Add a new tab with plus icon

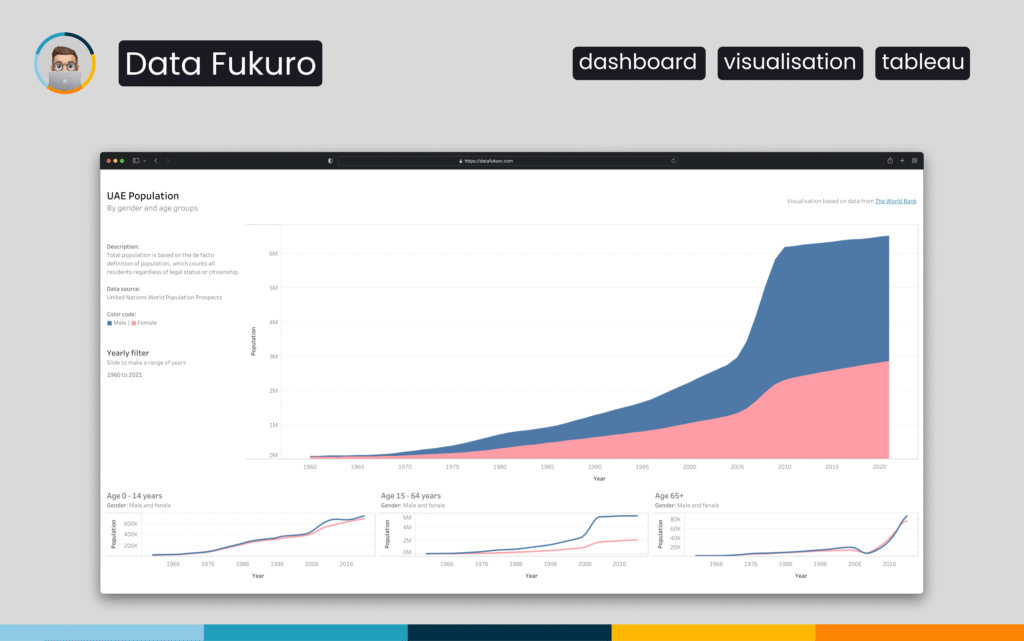902,160
